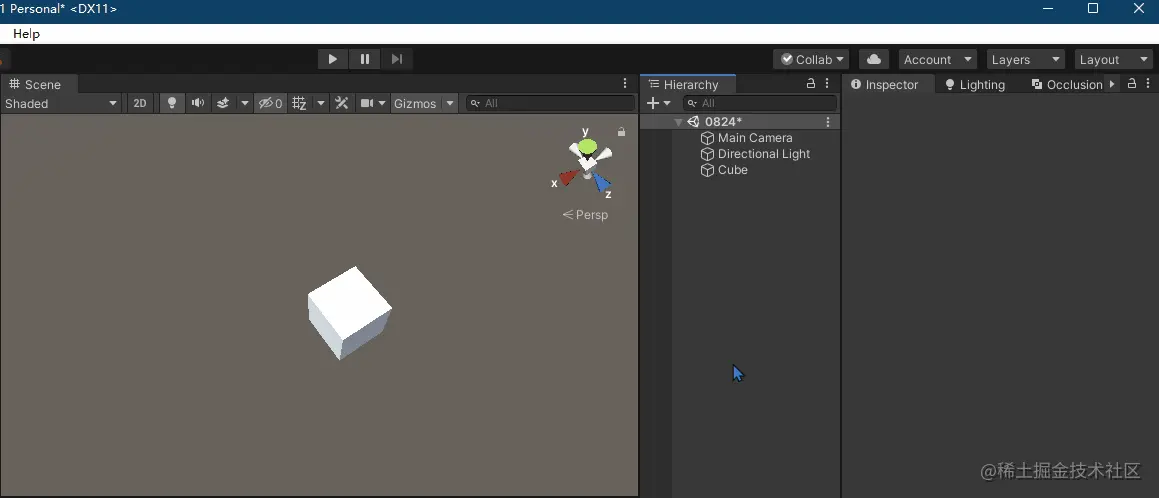Toggle 2D view mode
The image size is (1159, 498).
click(x=140, y=103)
